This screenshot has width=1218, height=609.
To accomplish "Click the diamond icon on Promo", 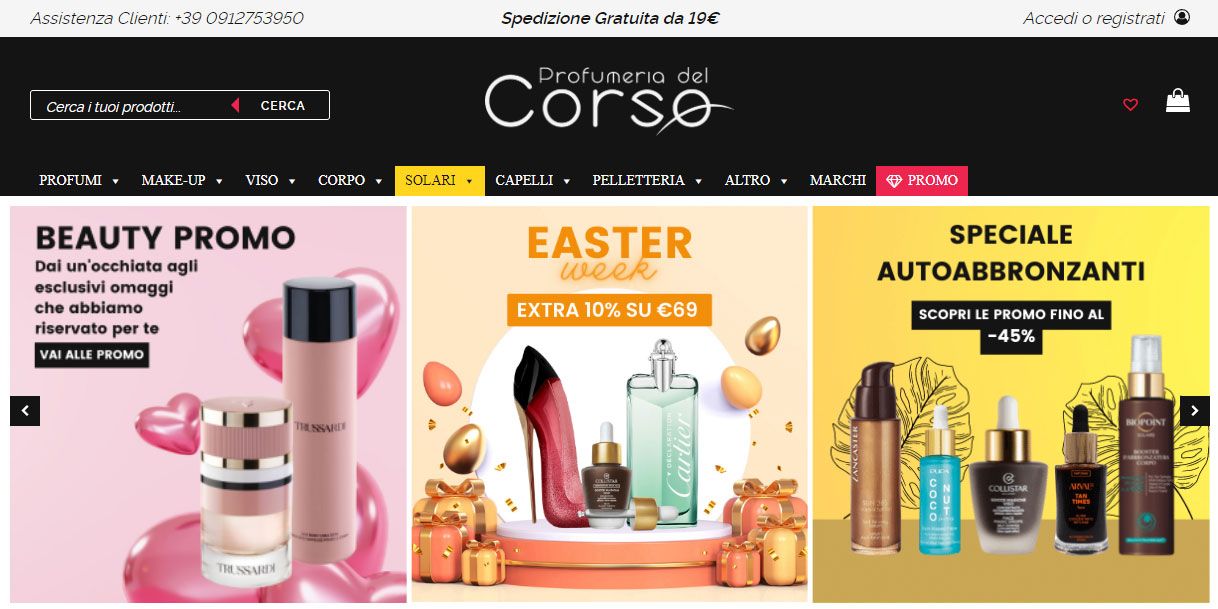I will 894,181.
